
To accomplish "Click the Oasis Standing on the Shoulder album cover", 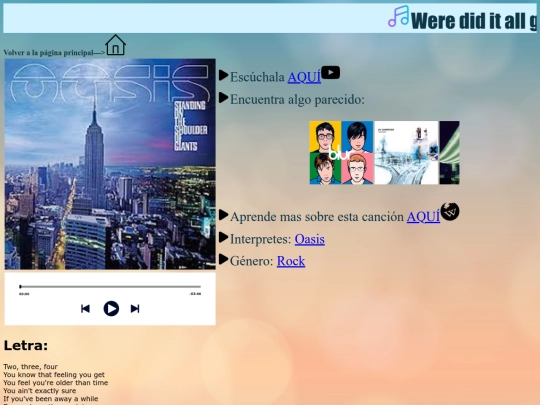I will [x=110, y=164].
